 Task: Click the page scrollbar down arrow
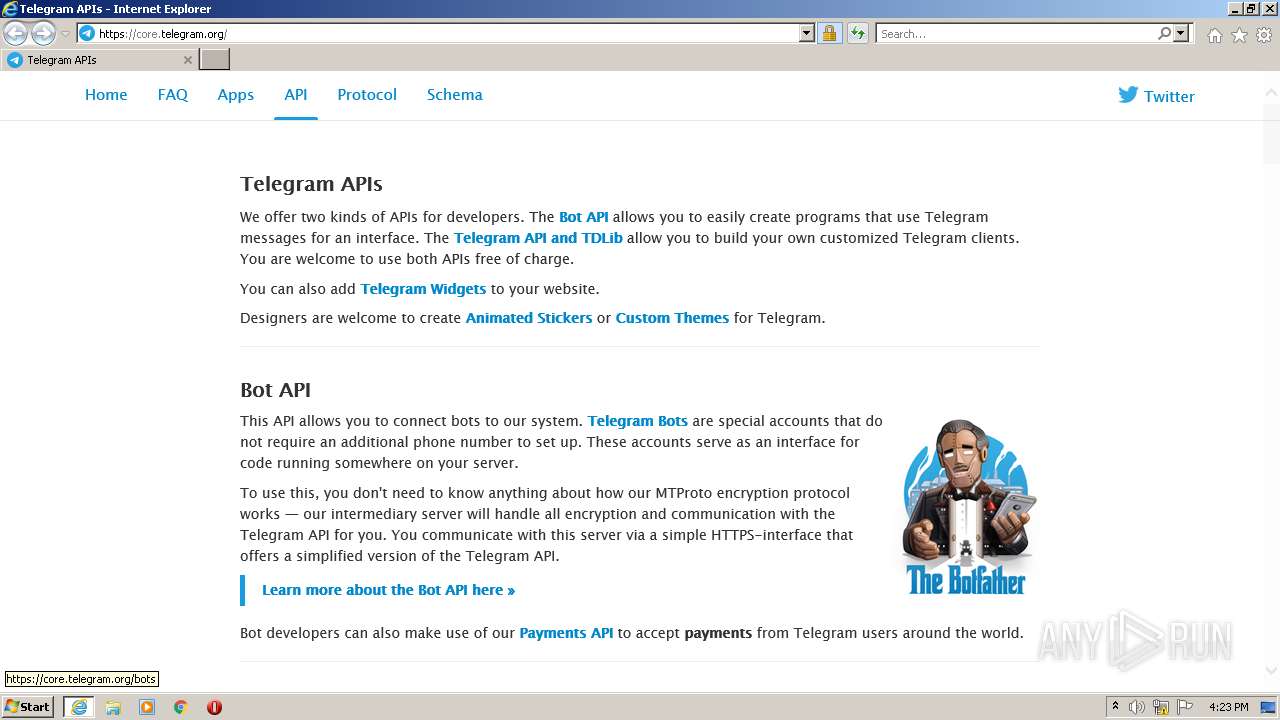[1271, 671]
